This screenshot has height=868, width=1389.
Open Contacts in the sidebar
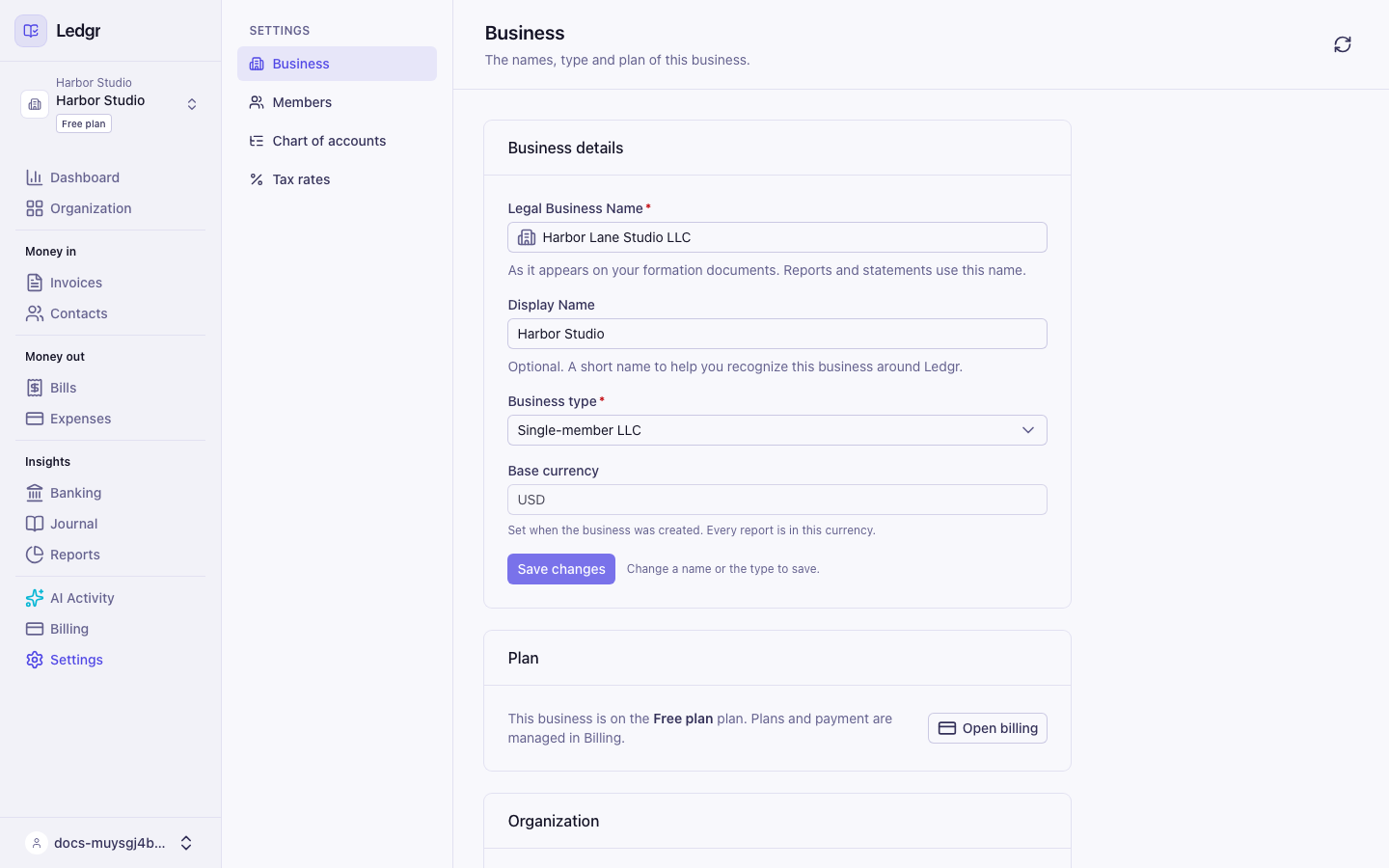(x=110, y=313)
